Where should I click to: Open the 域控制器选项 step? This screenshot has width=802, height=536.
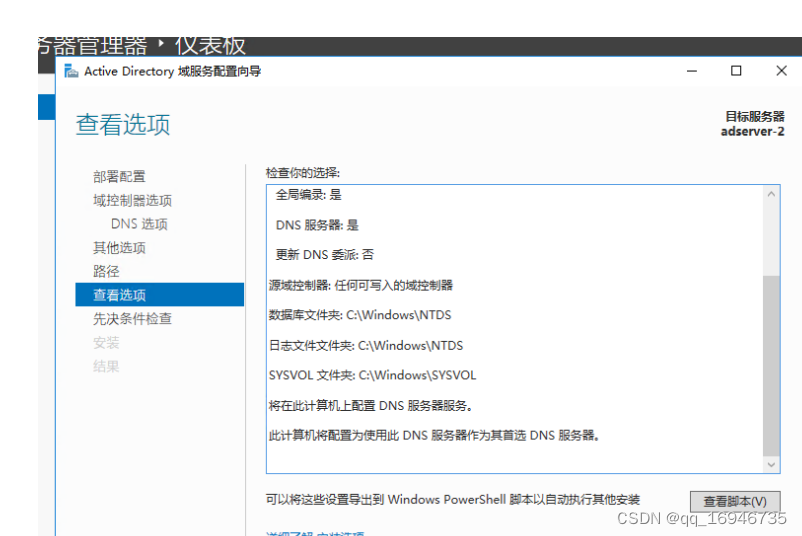coord(132,200)
